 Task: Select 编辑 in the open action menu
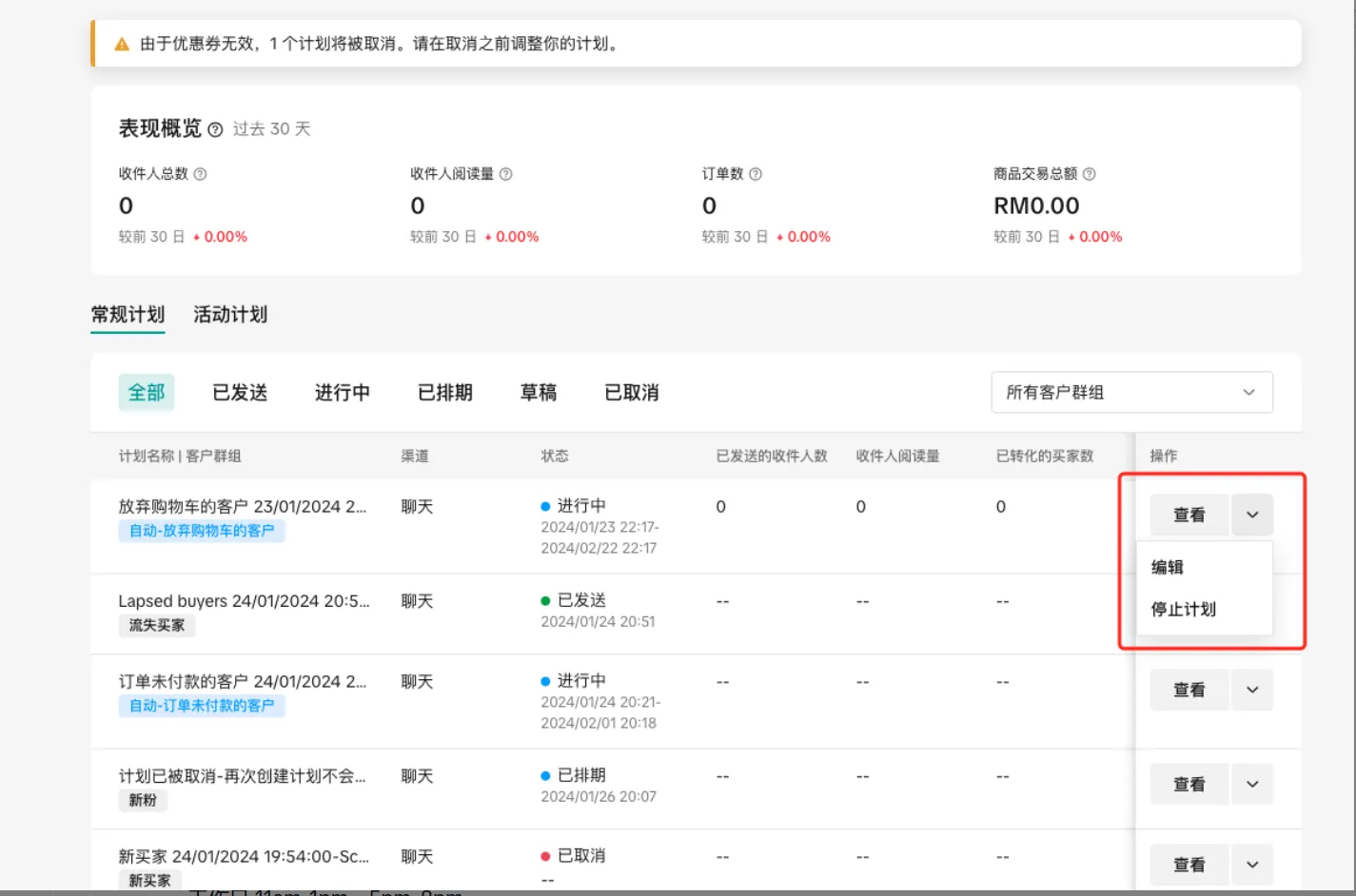1168,567
